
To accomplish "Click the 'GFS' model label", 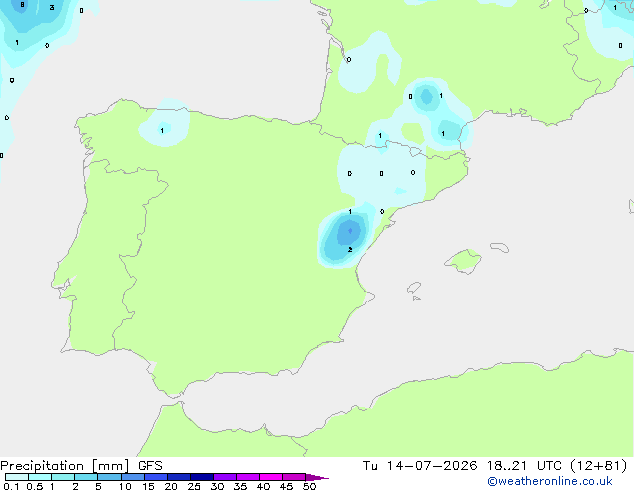I will click(x=150, y=466).
